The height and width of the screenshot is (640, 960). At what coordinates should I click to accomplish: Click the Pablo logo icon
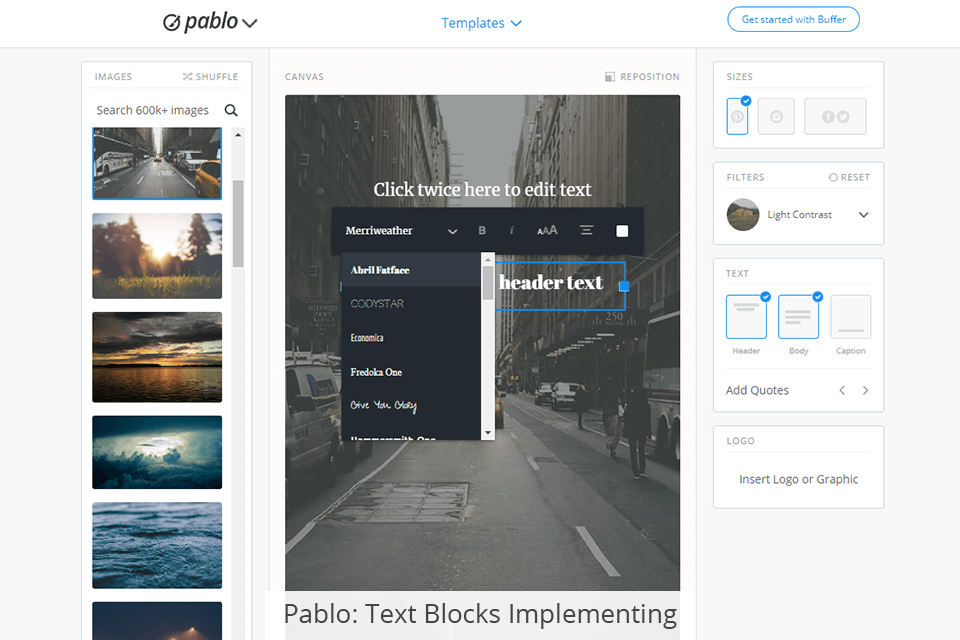[171, 23]
